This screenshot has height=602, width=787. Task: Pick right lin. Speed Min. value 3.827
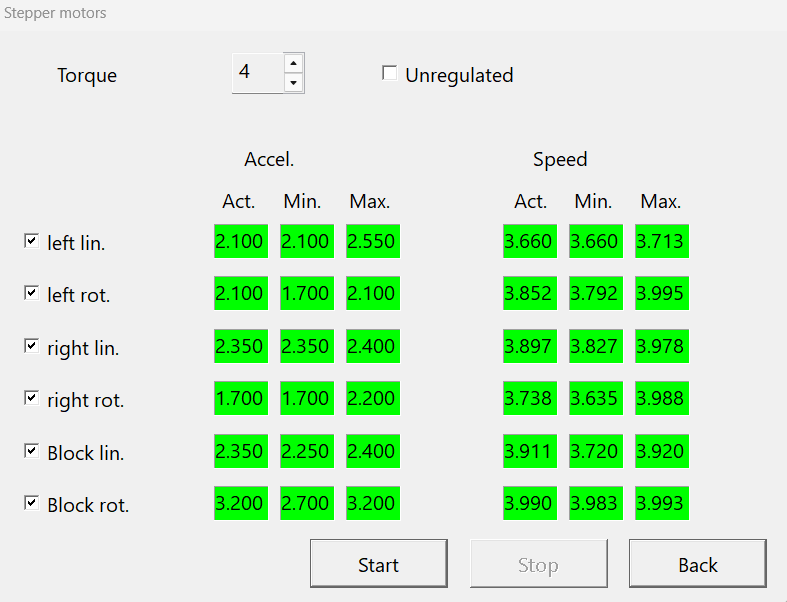596,346
